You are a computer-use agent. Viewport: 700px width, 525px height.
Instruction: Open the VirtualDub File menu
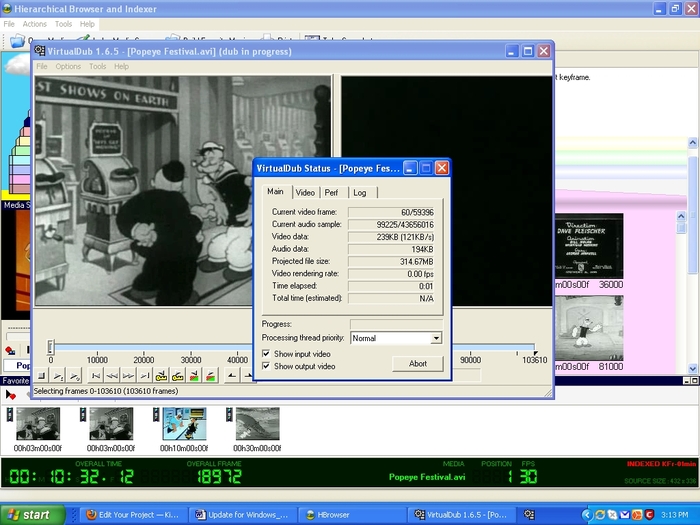click(42, 66)
